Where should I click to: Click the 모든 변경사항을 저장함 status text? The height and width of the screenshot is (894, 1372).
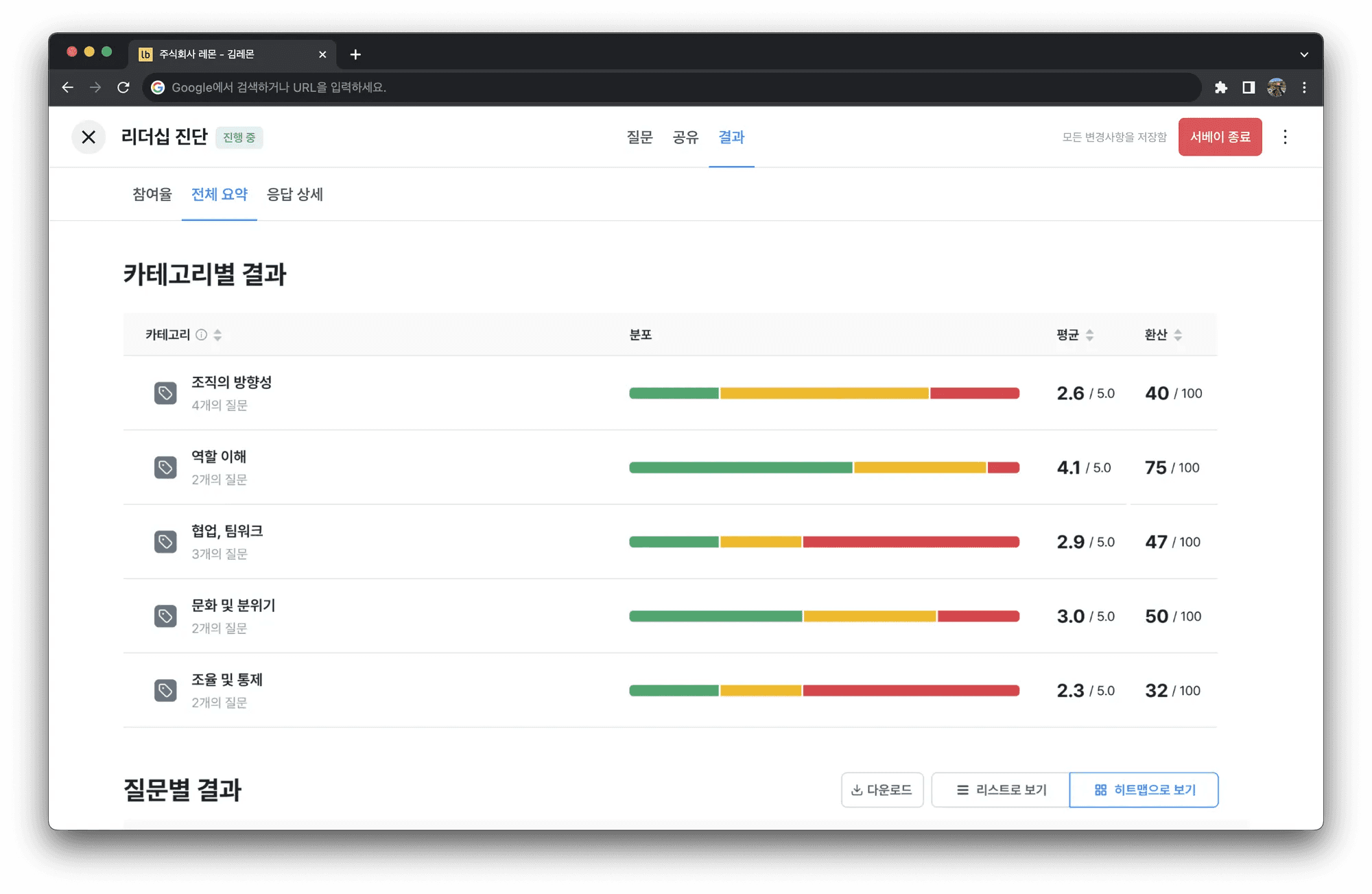coord(1115,137)
